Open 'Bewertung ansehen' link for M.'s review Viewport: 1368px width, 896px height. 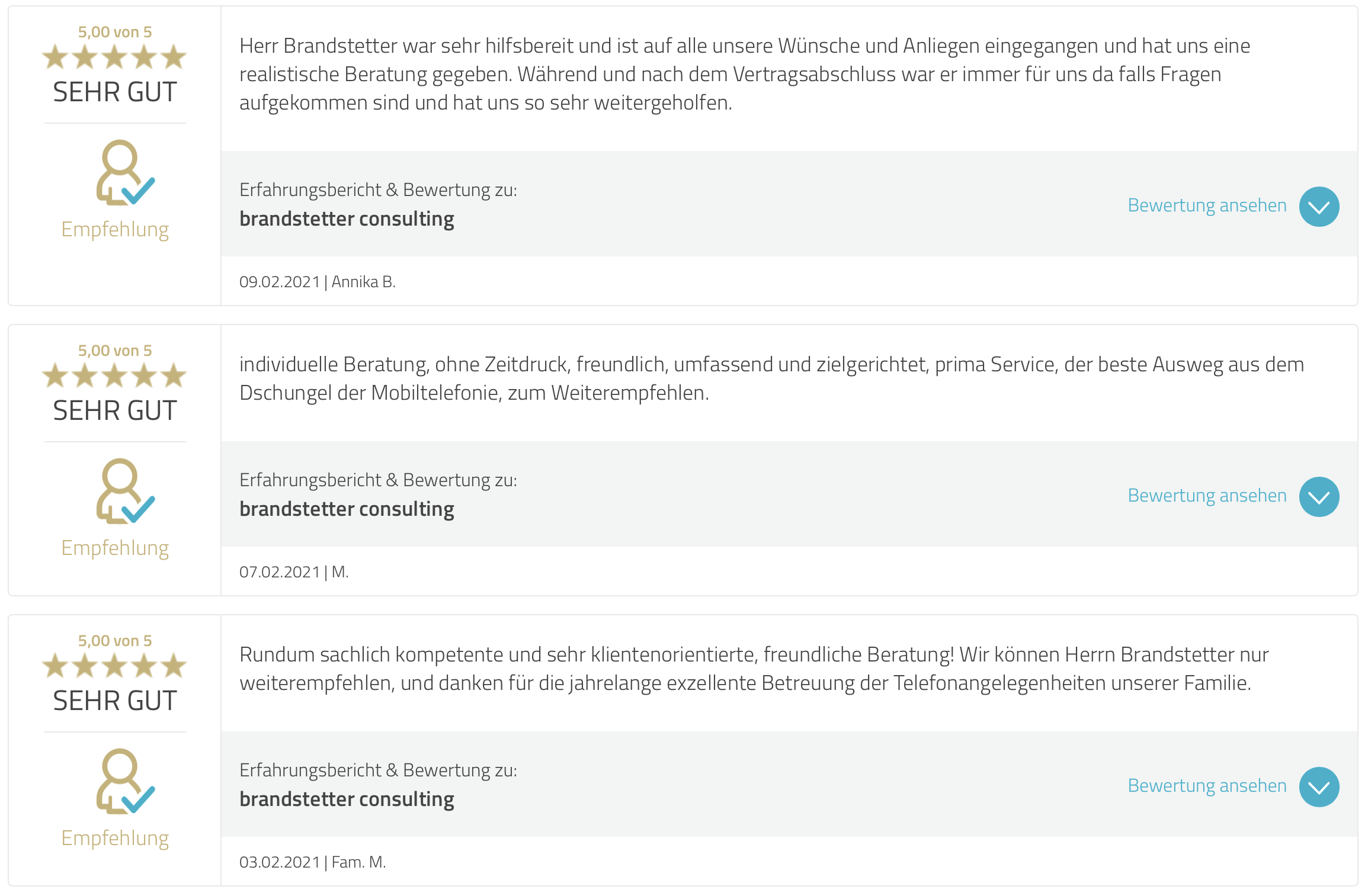1207,495
